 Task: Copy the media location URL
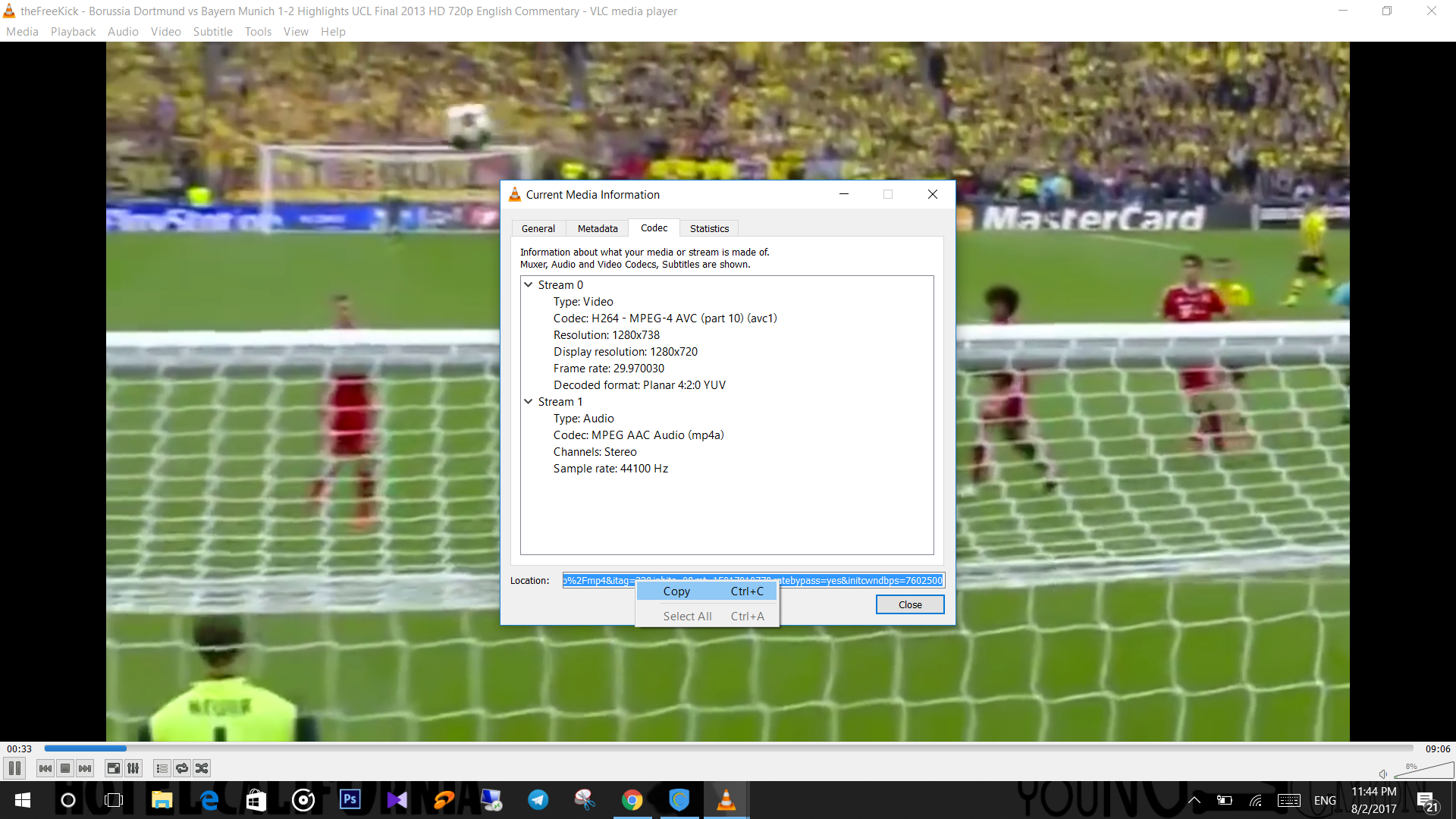coord(676,591)
